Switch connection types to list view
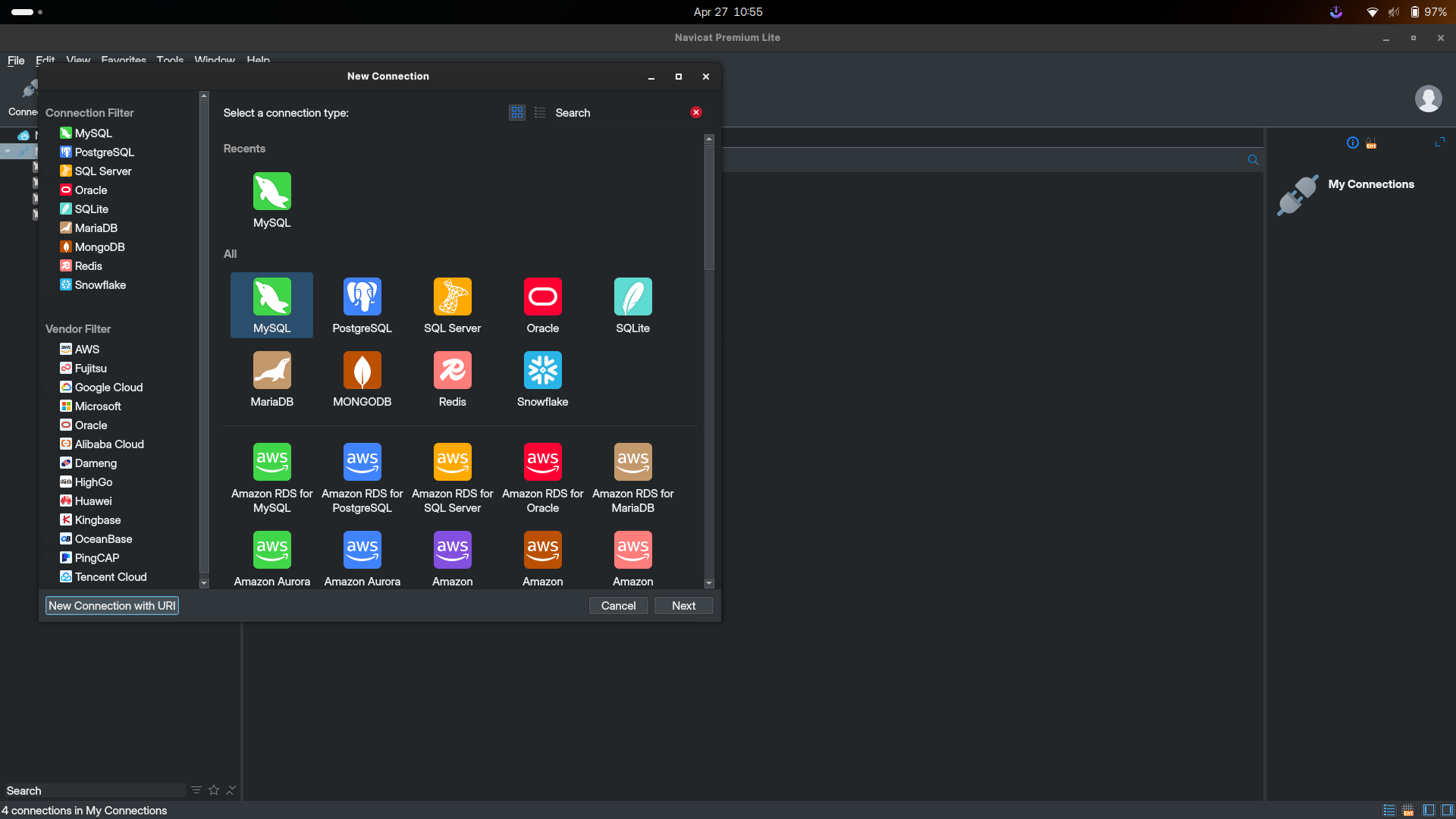The width and height of the screenshot is (1456, 819). [540, 112]
